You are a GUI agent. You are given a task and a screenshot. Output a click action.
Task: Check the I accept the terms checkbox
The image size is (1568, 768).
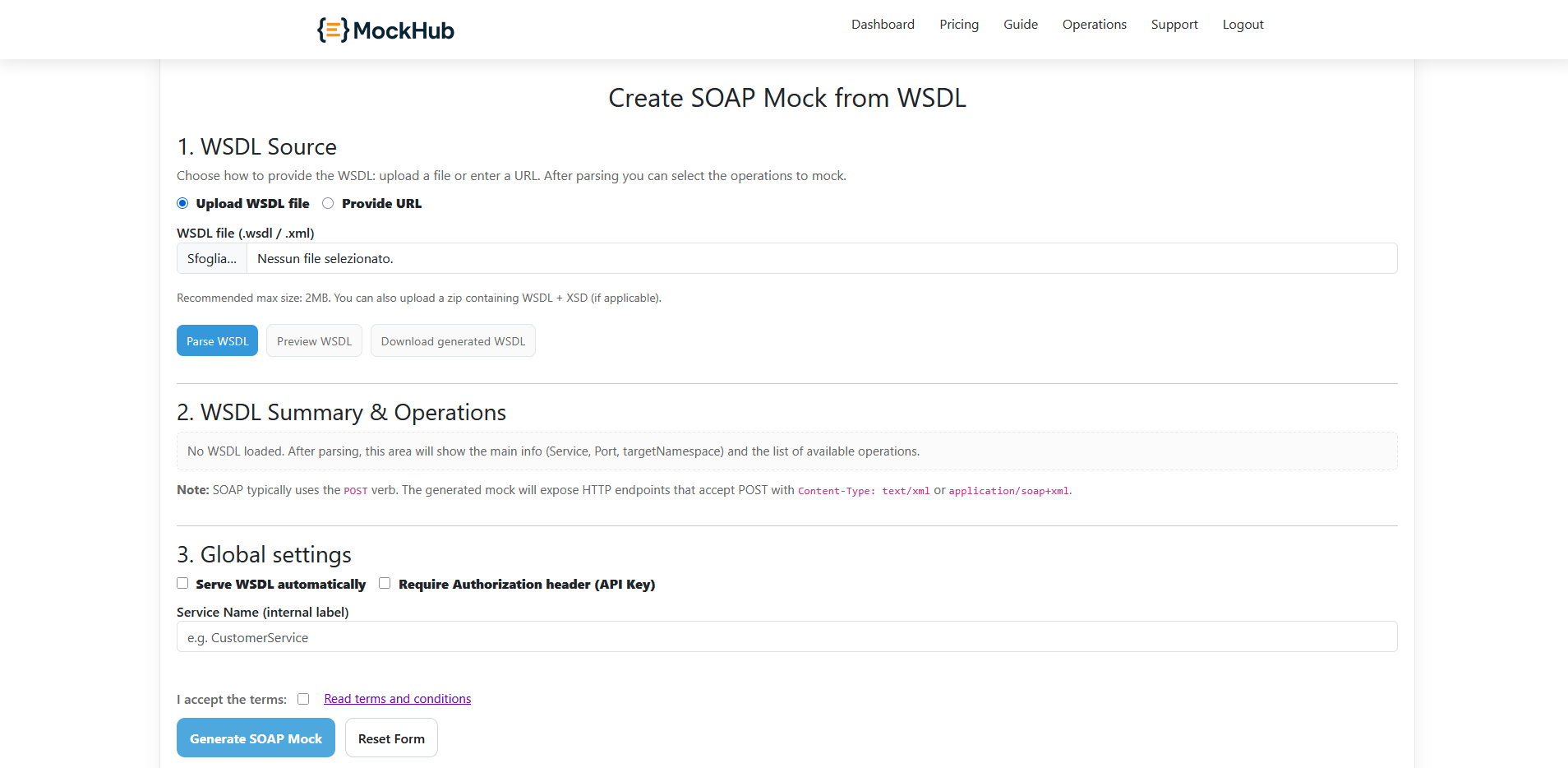(x=303, y=698)
